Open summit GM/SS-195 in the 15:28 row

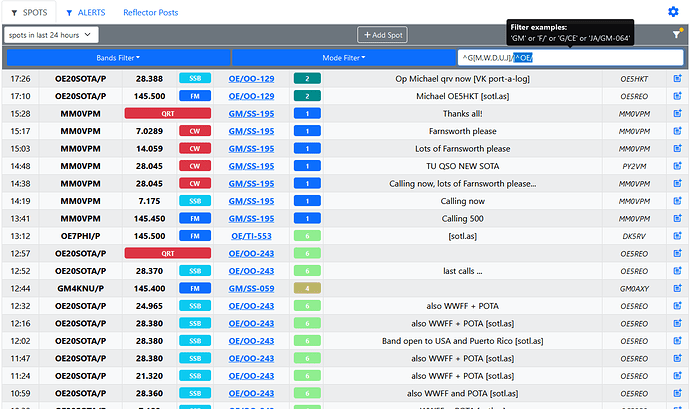[x=251, y=114]
